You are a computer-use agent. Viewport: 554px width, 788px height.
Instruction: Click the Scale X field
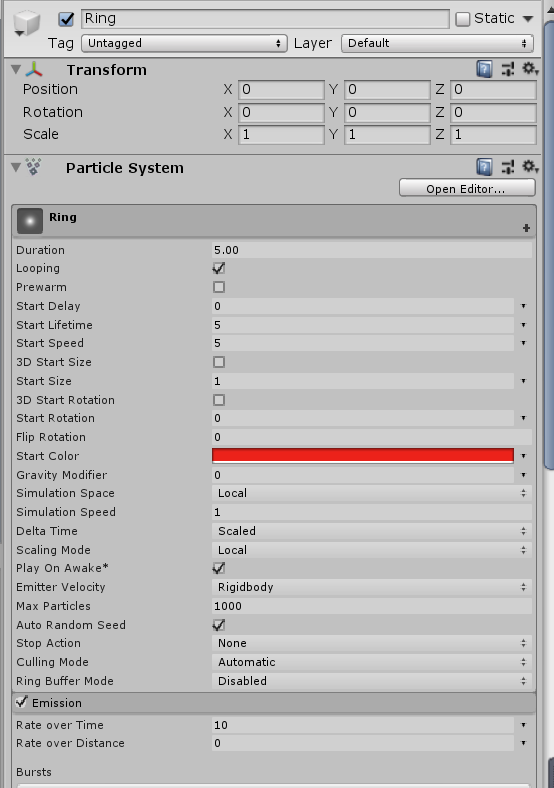(x=281, y=134)
